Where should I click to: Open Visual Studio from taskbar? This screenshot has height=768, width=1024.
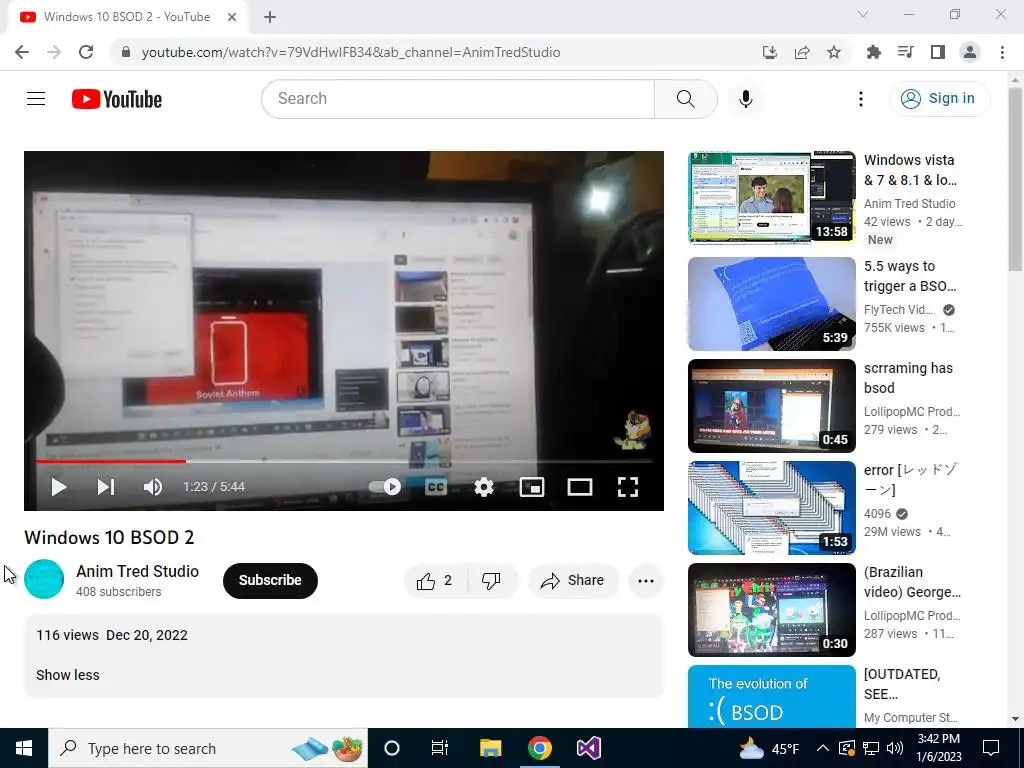(x=588, y=748)
